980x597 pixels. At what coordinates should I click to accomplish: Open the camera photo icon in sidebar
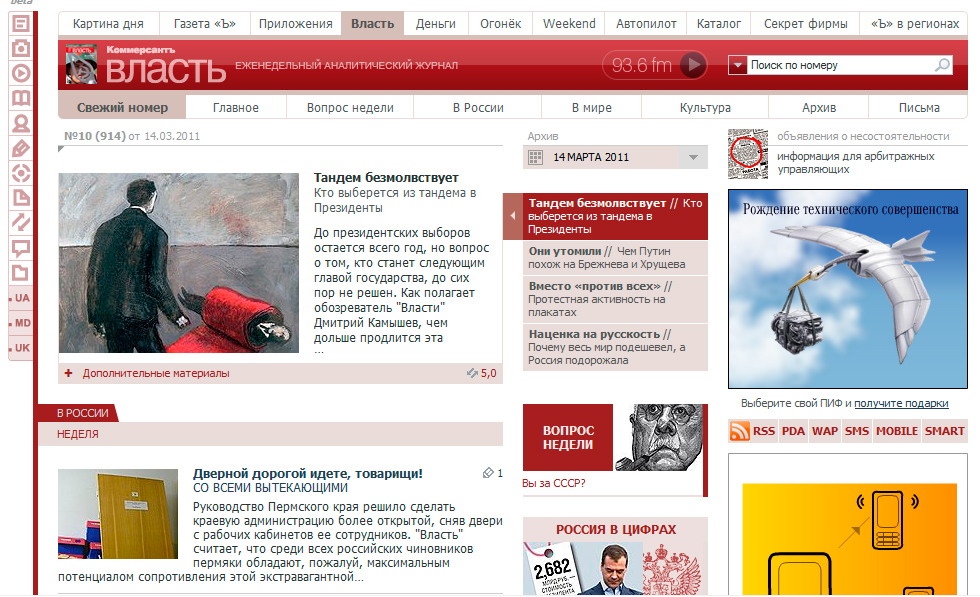point(21,48)
